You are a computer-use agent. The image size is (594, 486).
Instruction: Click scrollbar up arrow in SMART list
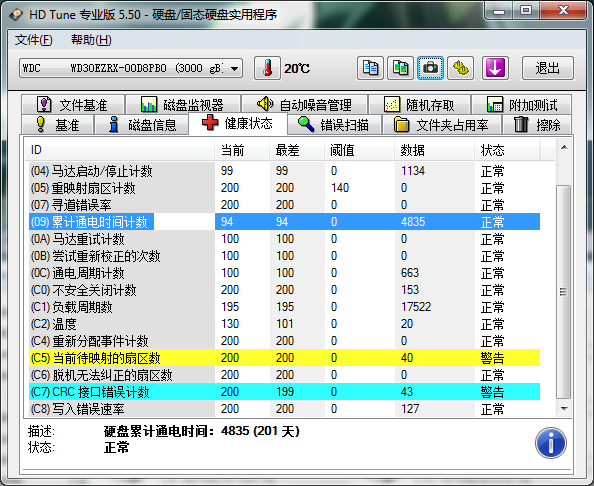coord(564,147)
